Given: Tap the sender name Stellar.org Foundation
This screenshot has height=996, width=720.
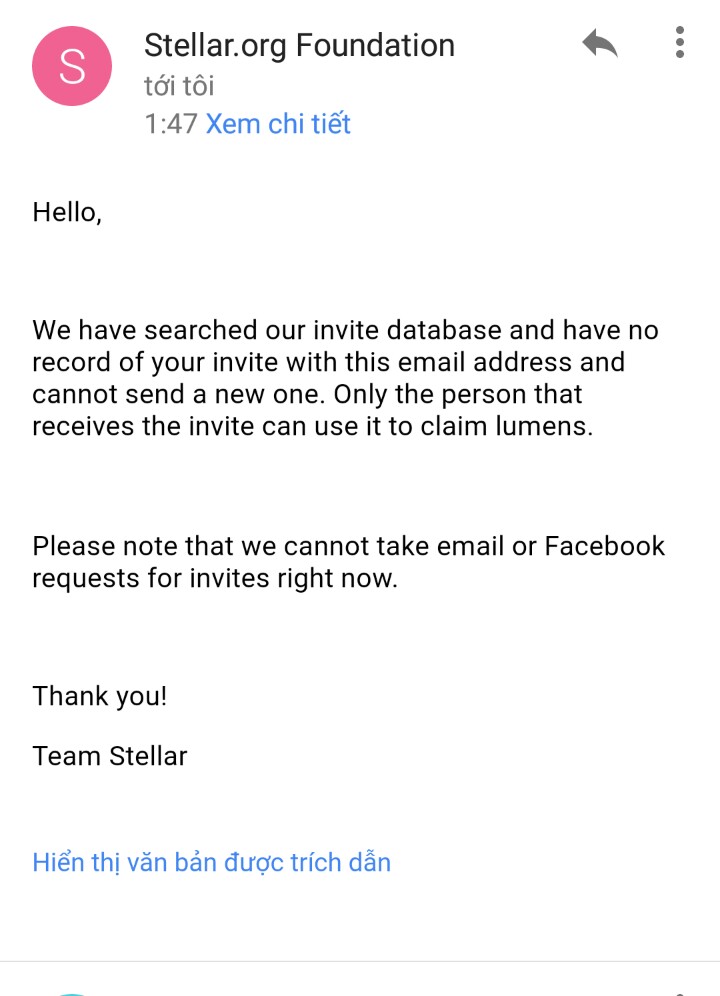Looking at the screenshot, I should pos(299,45).
